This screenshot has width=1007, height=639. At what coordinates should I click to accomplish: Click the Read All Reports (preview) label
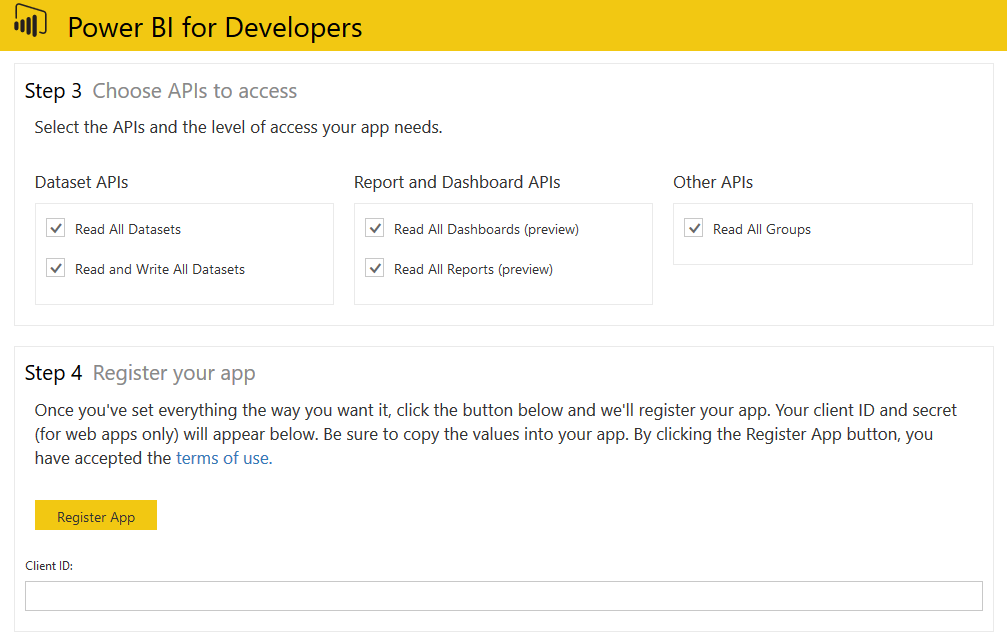coord(473,269)
